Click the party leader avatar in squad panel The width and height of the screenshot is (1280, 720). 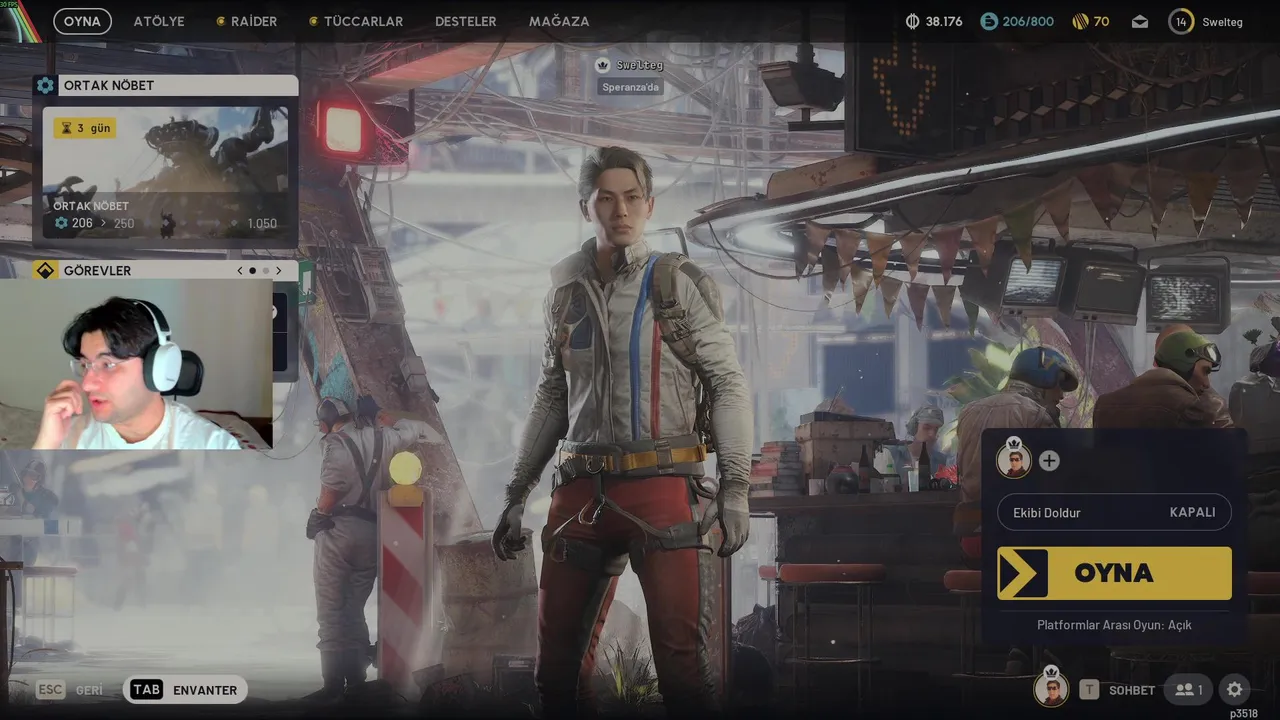(1013, 460)
